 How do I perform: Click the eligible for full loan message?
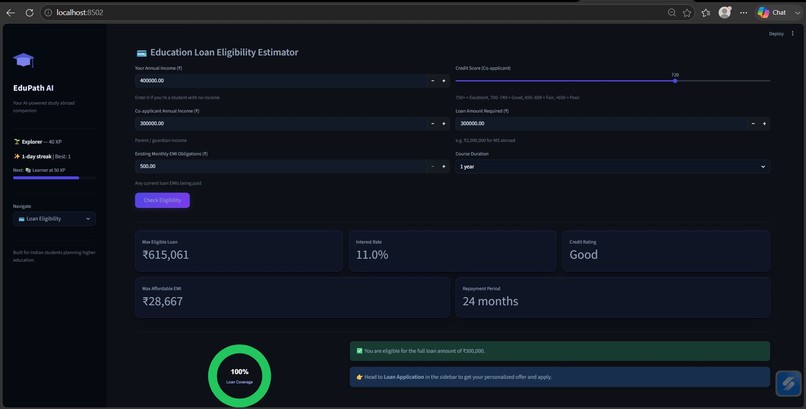coord(560,351)
